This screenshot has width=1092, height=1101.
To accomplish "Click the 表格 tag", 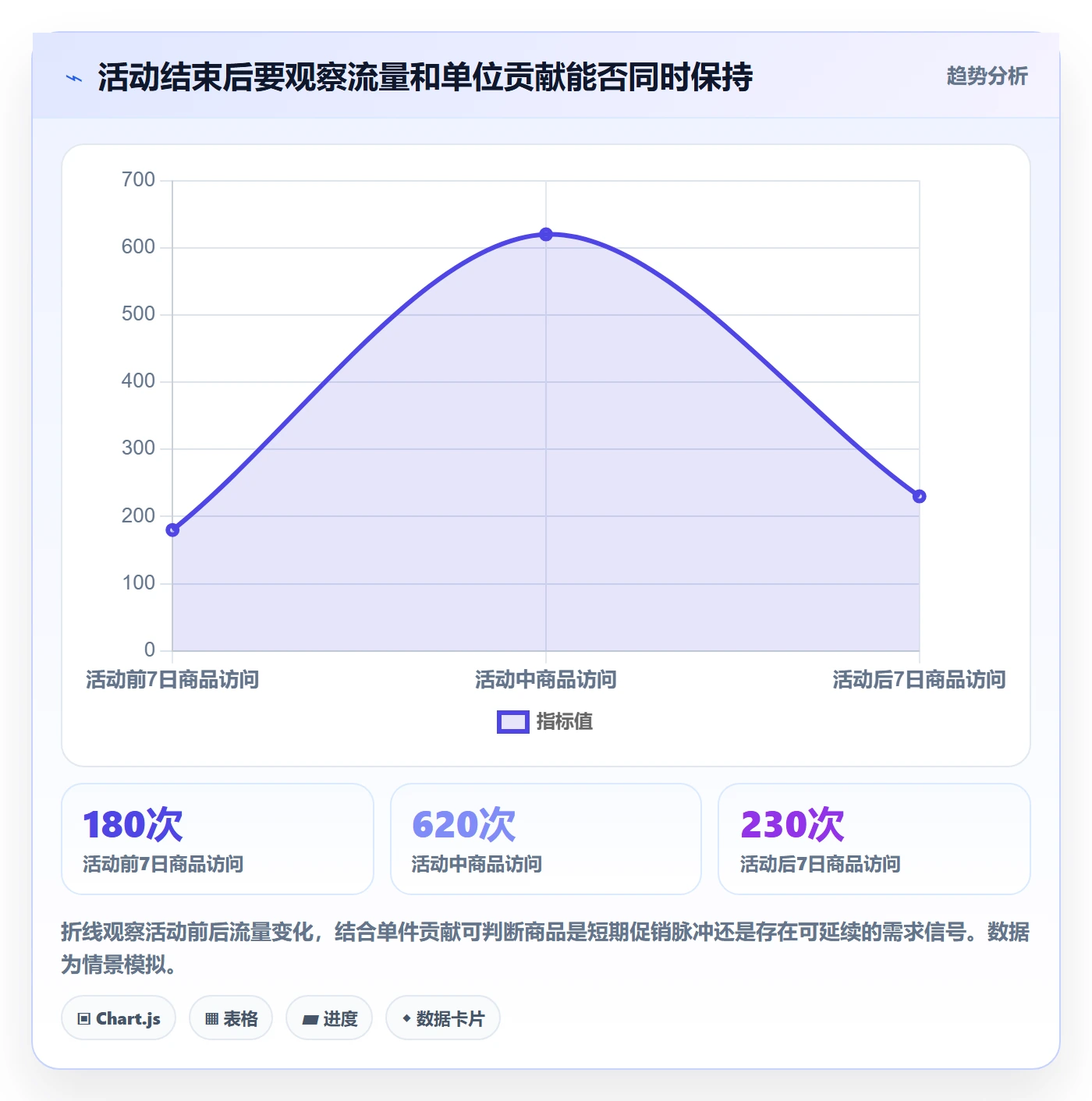I will click(x=231, y=1018).
